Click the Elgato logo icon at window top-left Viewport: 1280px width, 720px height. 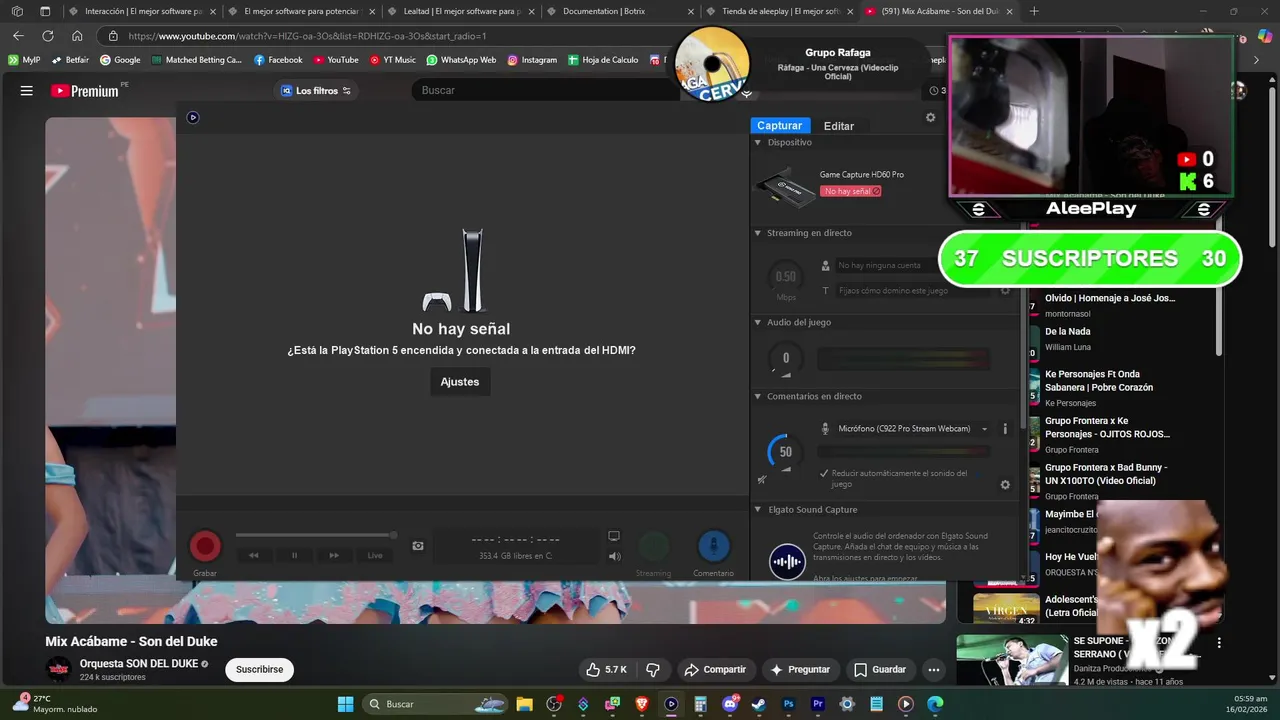pyautogui.click(x=193, y=117)
